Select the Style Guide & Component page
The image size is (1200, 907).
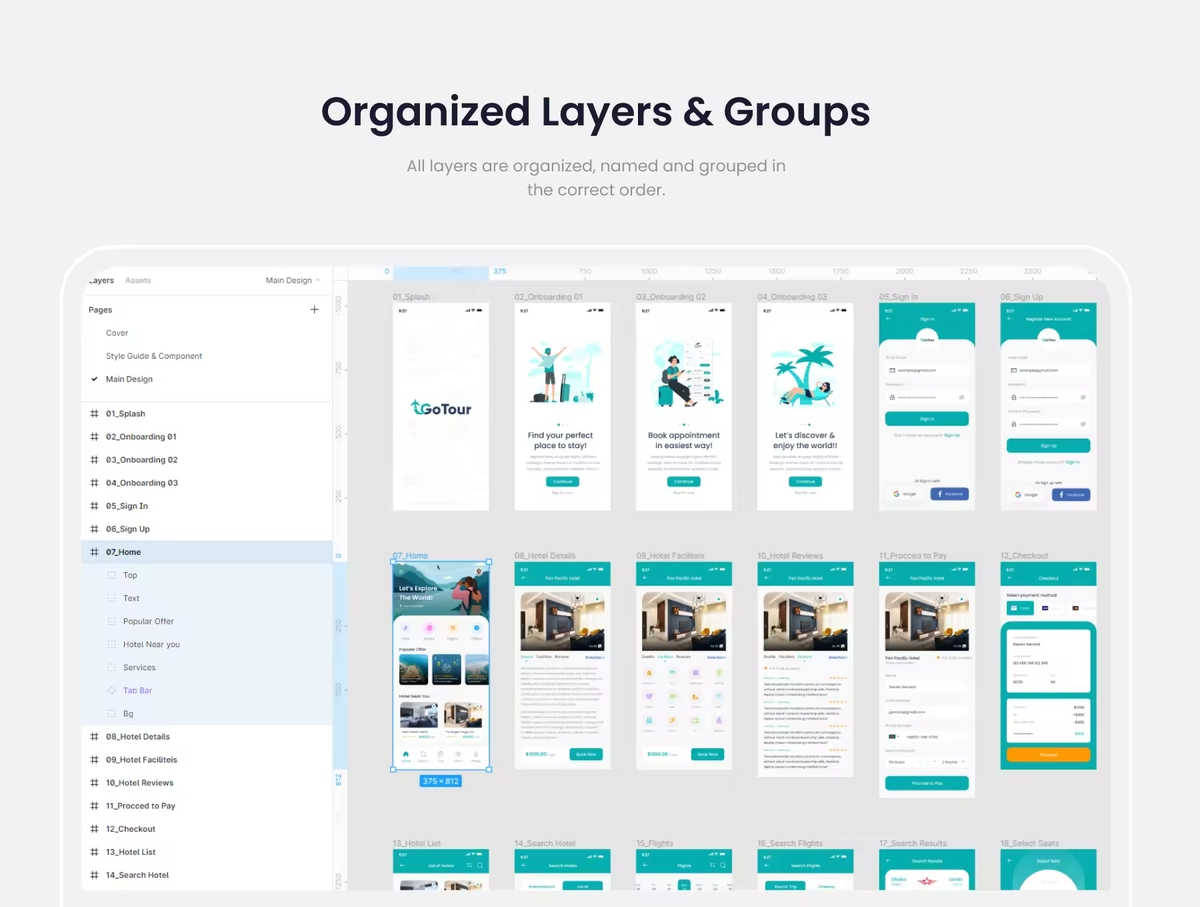pyautogui.click(x=154, y=356)
